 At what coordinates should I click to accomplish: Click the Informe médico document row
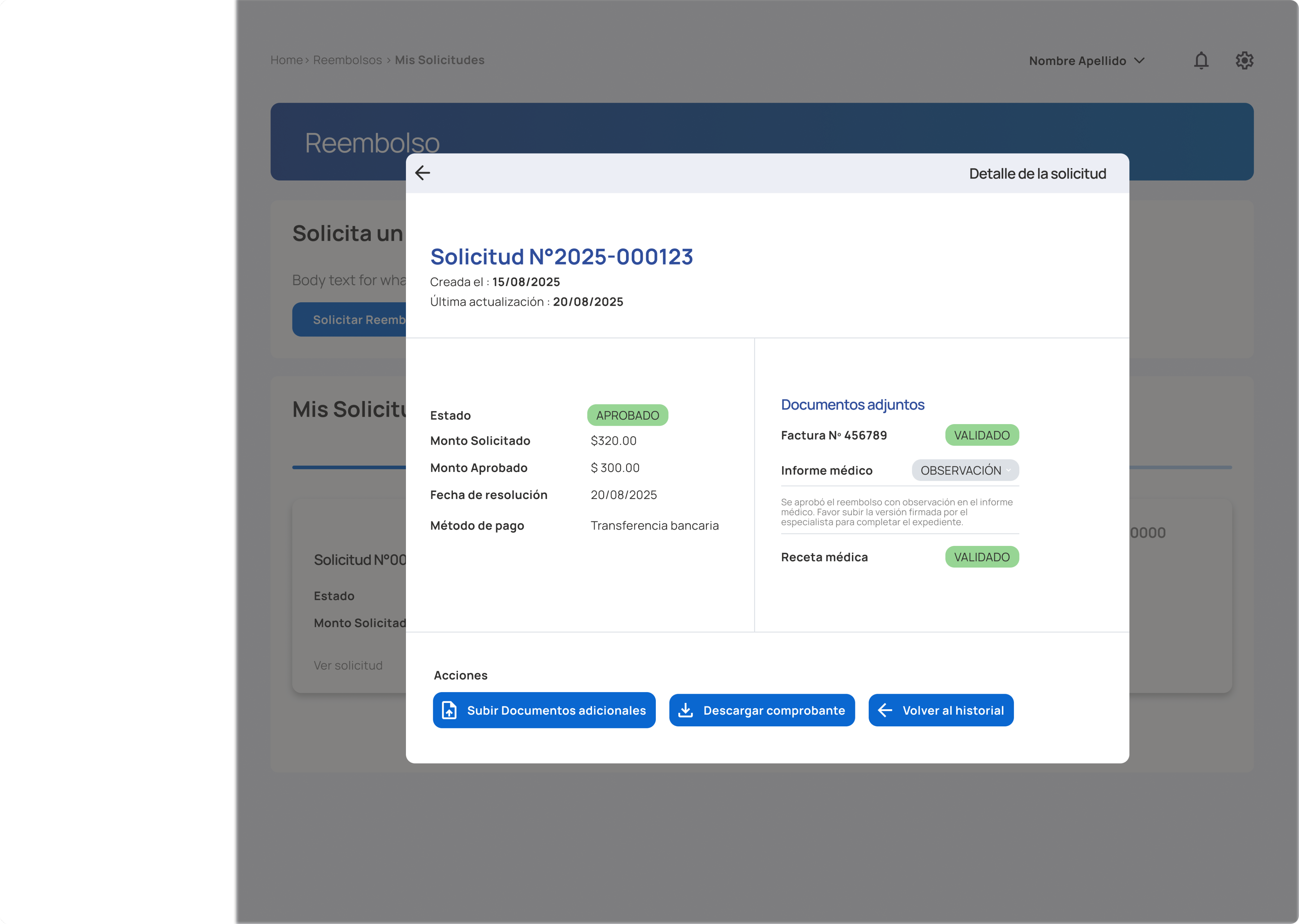[x=826, y=470]
